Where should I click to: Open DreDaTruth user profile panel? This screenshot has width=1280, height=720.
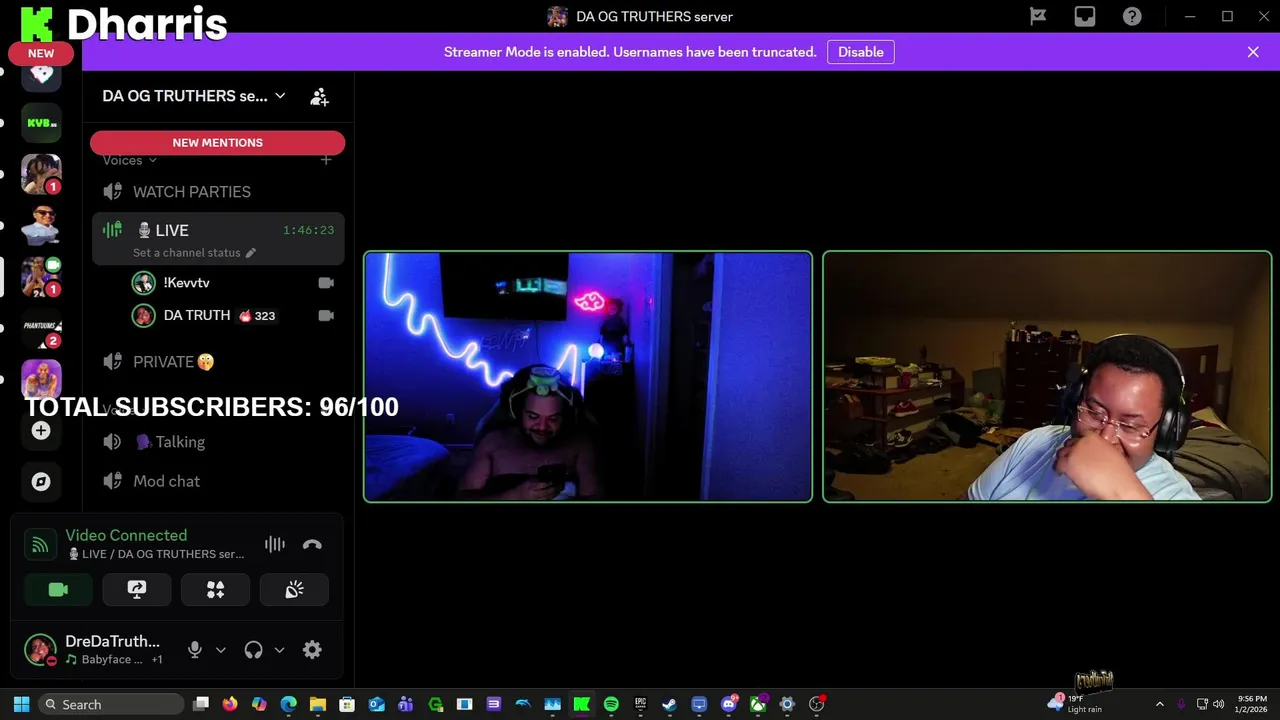(x=98, y=650)
